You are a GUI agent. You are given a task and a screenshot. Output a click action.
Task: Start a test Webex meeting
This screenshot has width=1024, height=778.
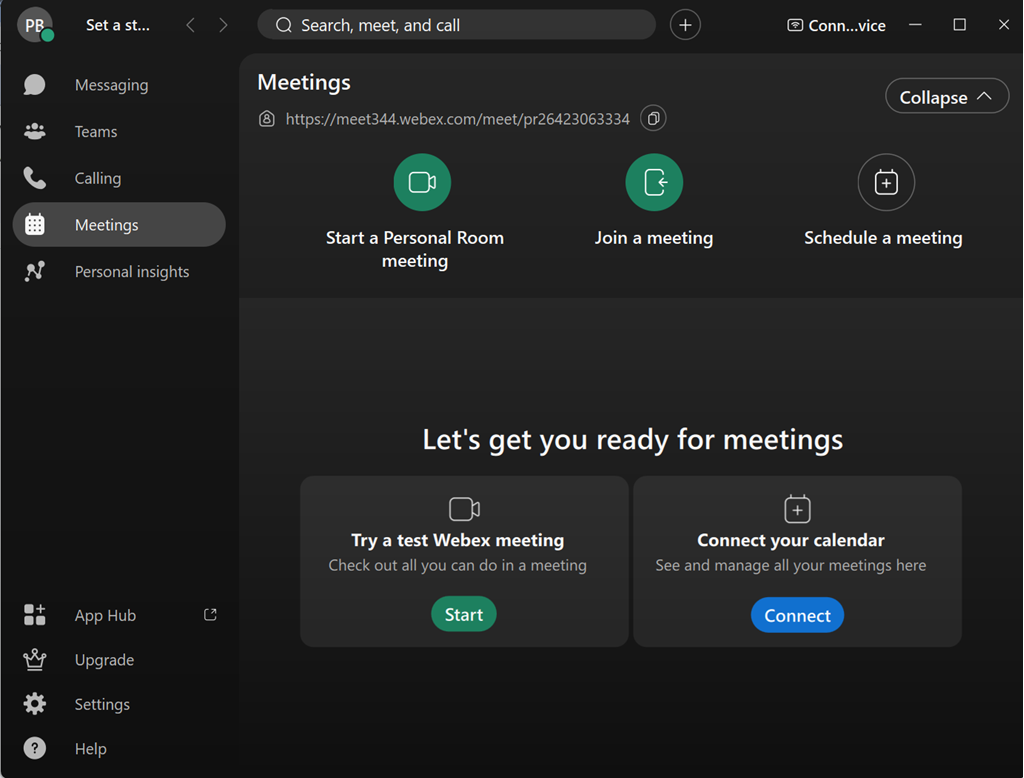(463, 615)
